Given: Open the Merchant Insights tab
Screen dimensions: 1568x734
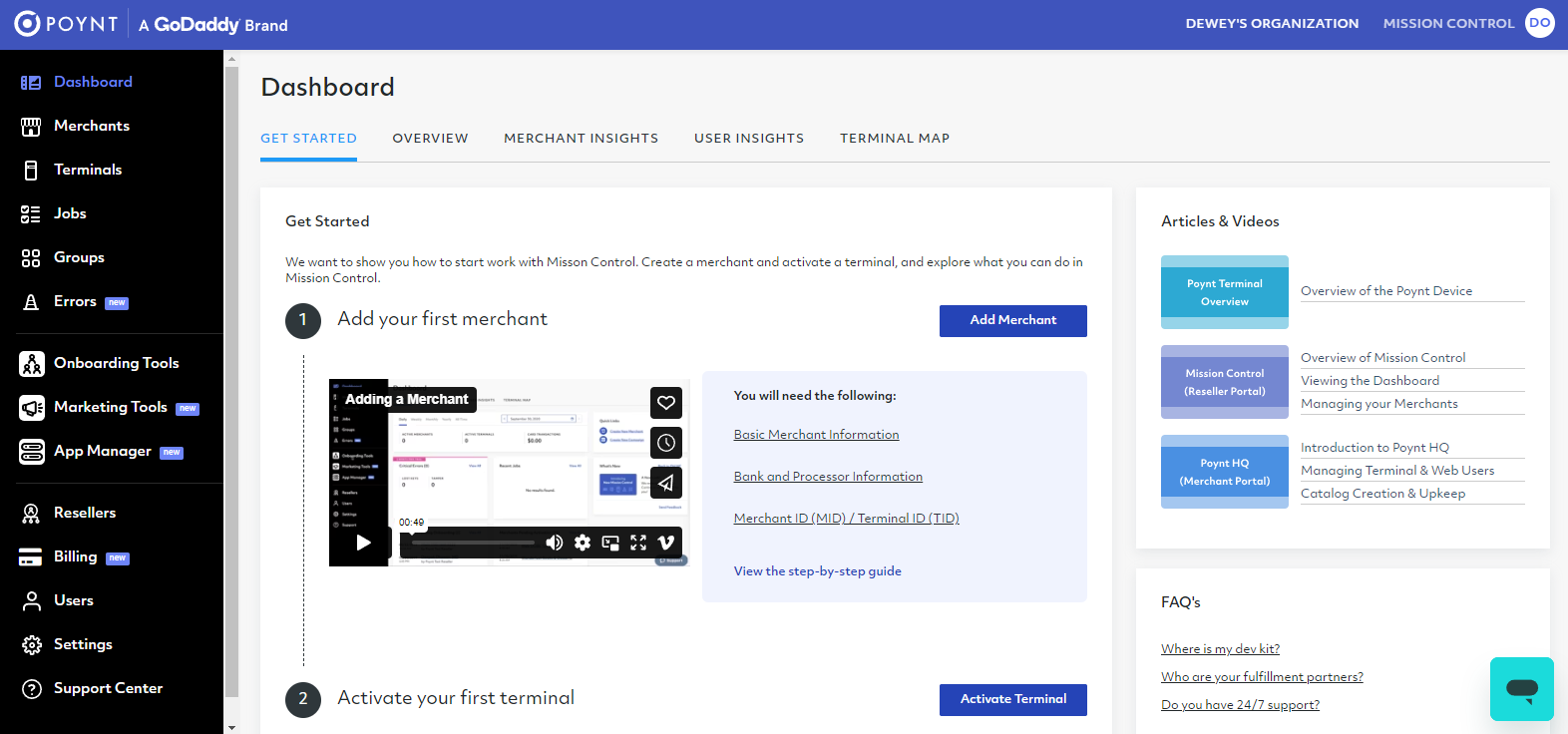Looking at the screenshot, I should click(x=582, y=139).
